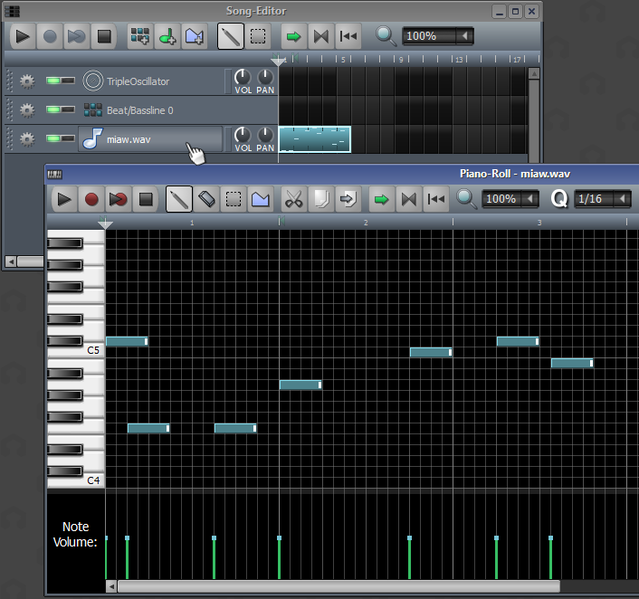Play the song in Song-Editor
639x599 pixels.
(x=22, y=37)
